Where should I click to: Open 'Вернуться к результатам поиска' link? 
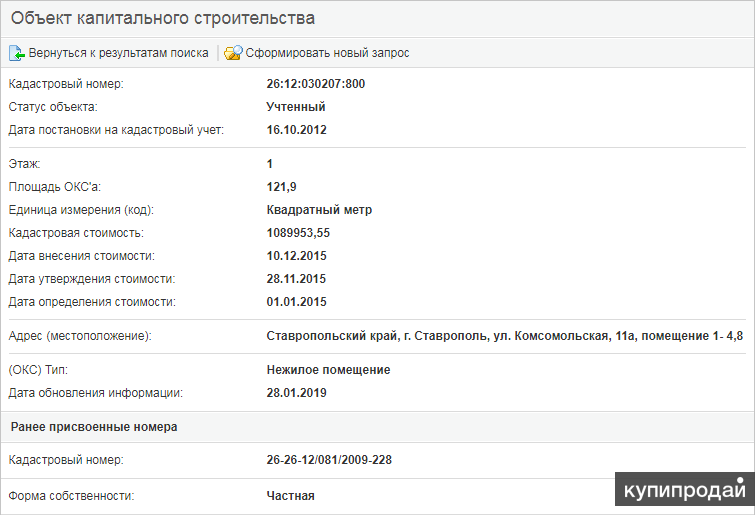[x=118, y=53]
